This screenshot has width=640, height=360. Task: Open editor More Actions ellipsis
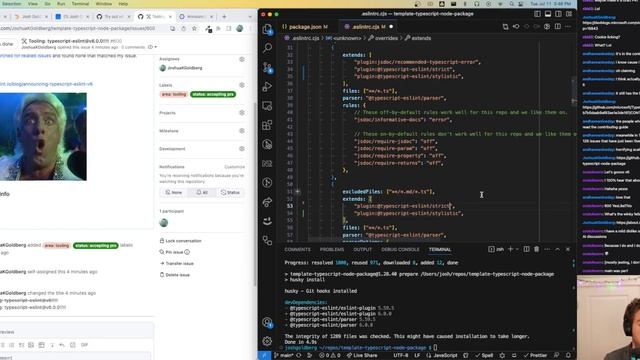point(568,27)
